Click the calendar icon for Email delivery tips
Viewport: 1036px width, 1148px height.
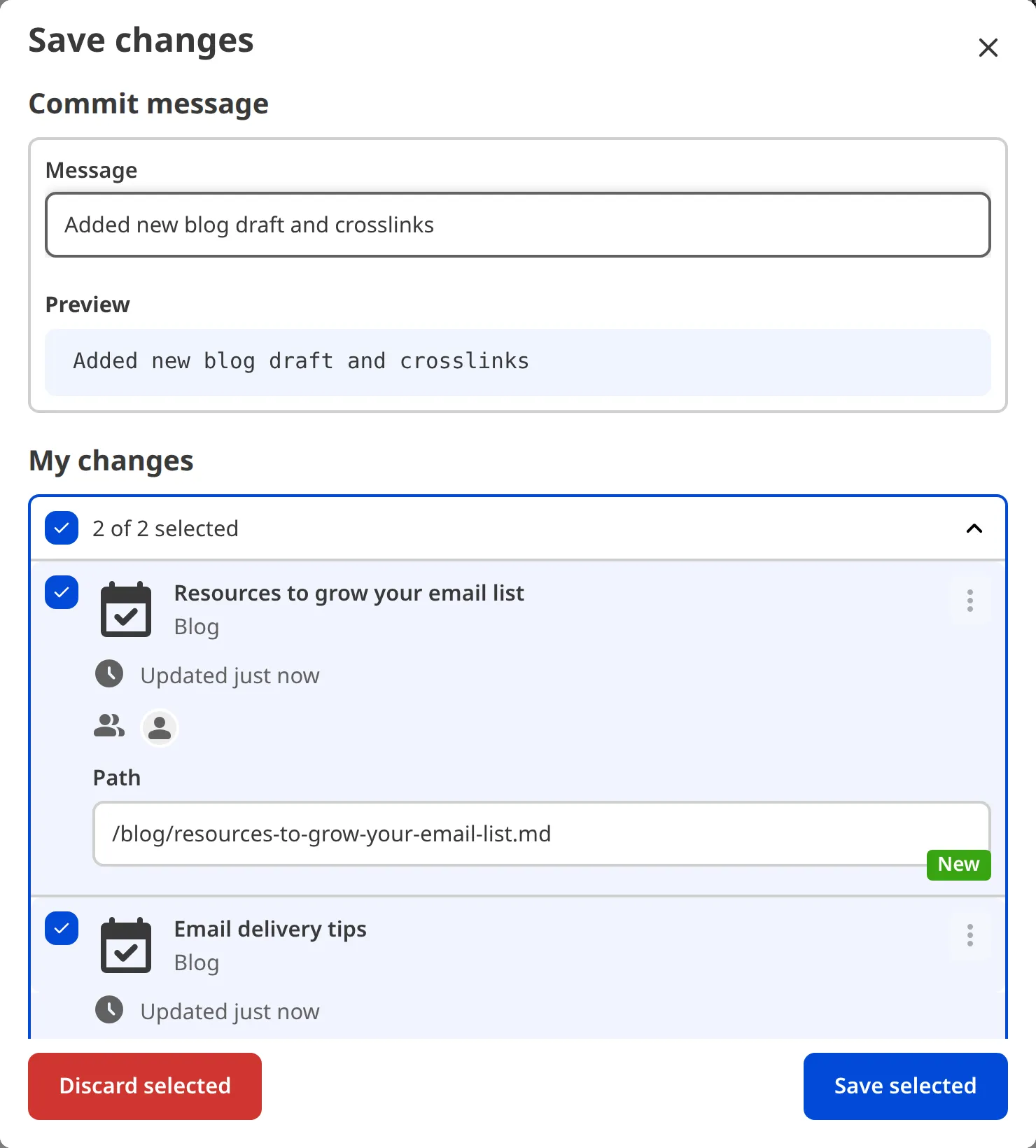pyautogui.click(x=127, y=945)
